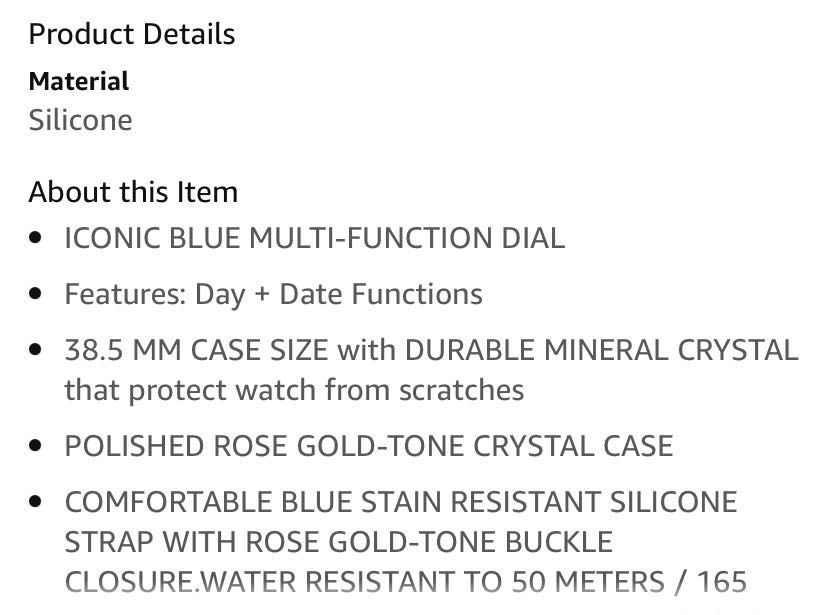This screenshot has width=828, height=615.
Task: Select the ICONIC BLUE MULTI-FUNCTION DIAL text
Action: point(315,238)
